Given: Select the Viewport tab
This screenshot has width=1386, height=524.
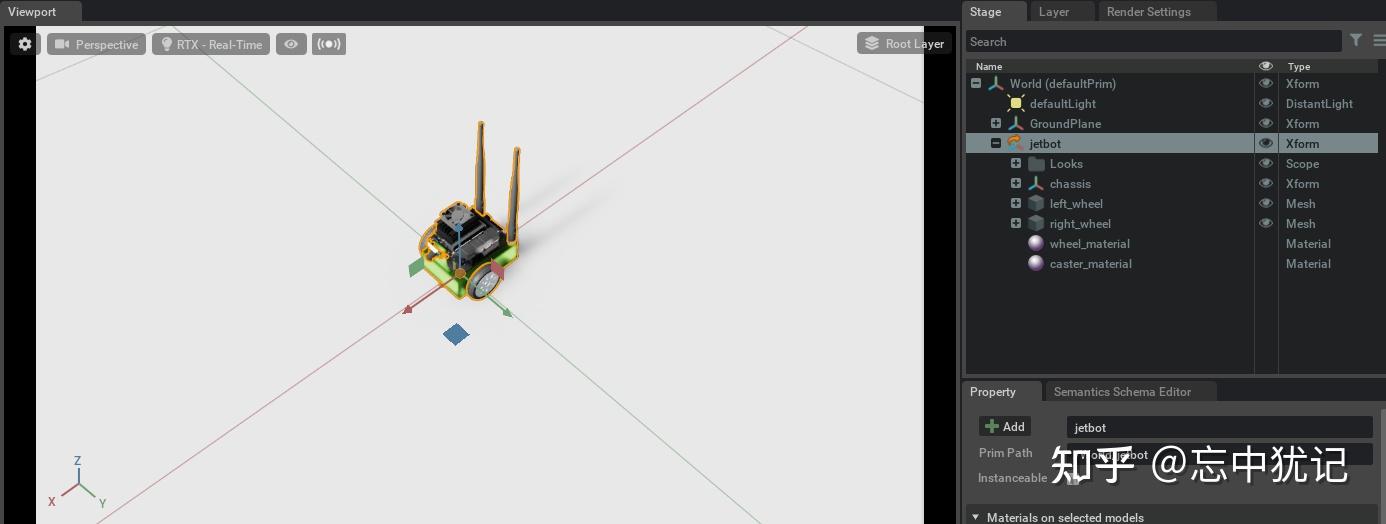Looking at the screenshot, I should click(33, 12).
